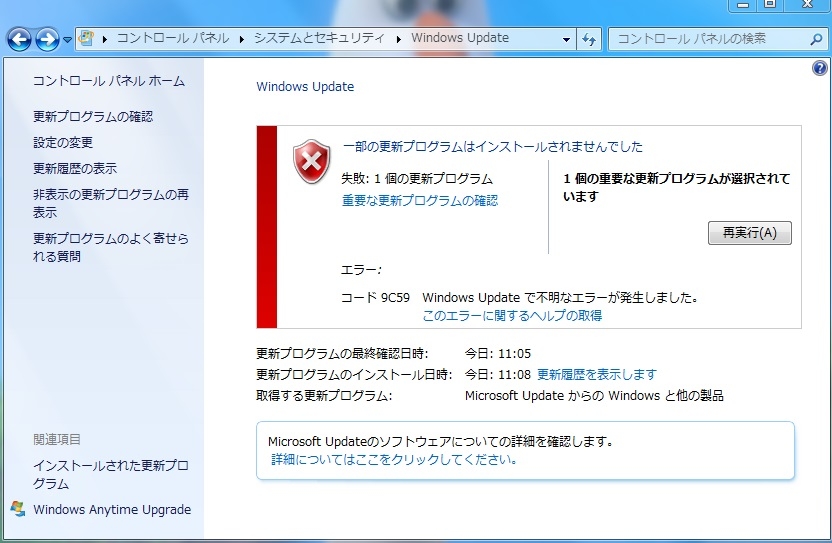Click last check time 今日: 11:05
Screen dimensions: 832x543
[x=498, y=354]
